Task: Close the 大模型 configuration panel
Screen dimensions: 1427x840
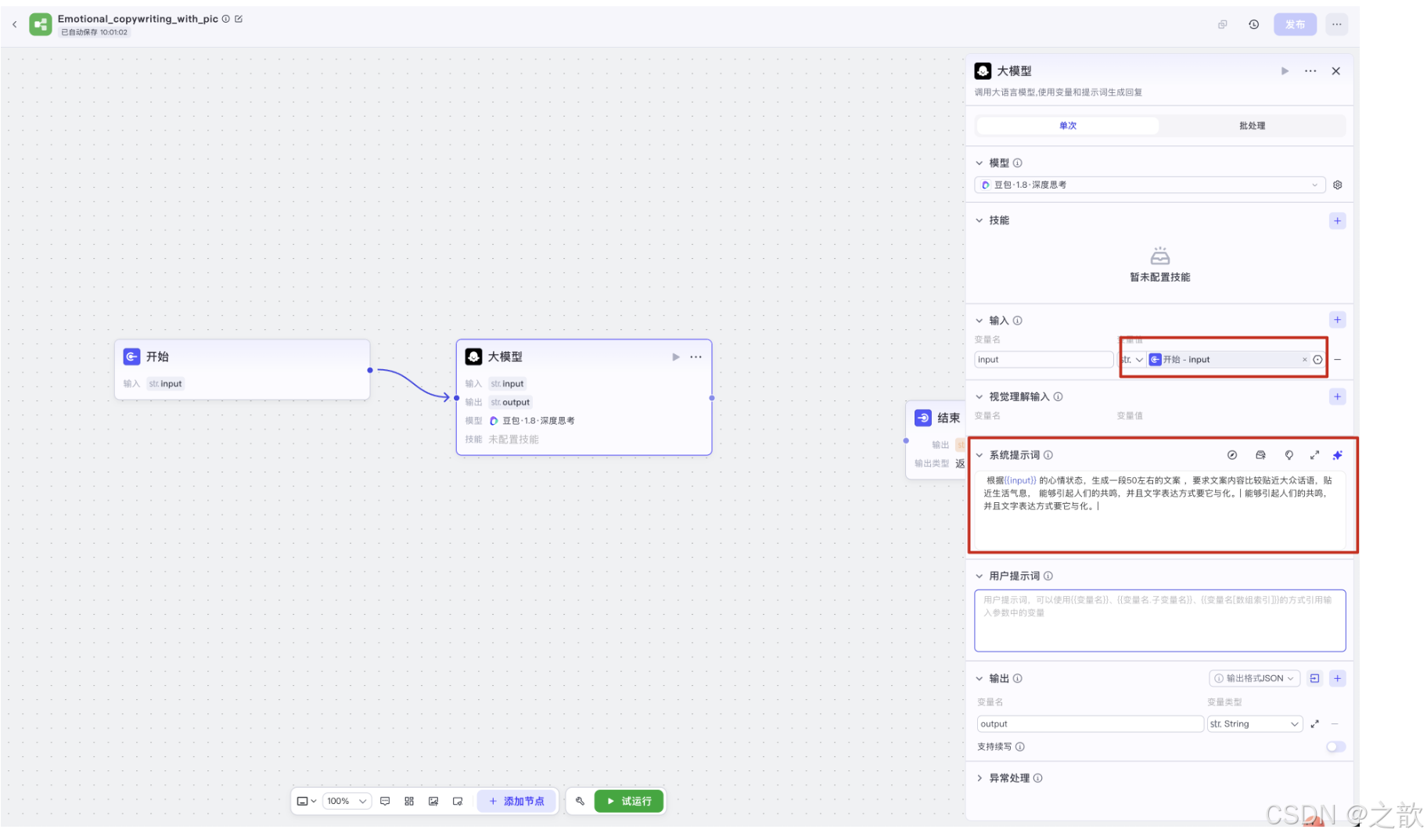Action: pos(1336,71)
